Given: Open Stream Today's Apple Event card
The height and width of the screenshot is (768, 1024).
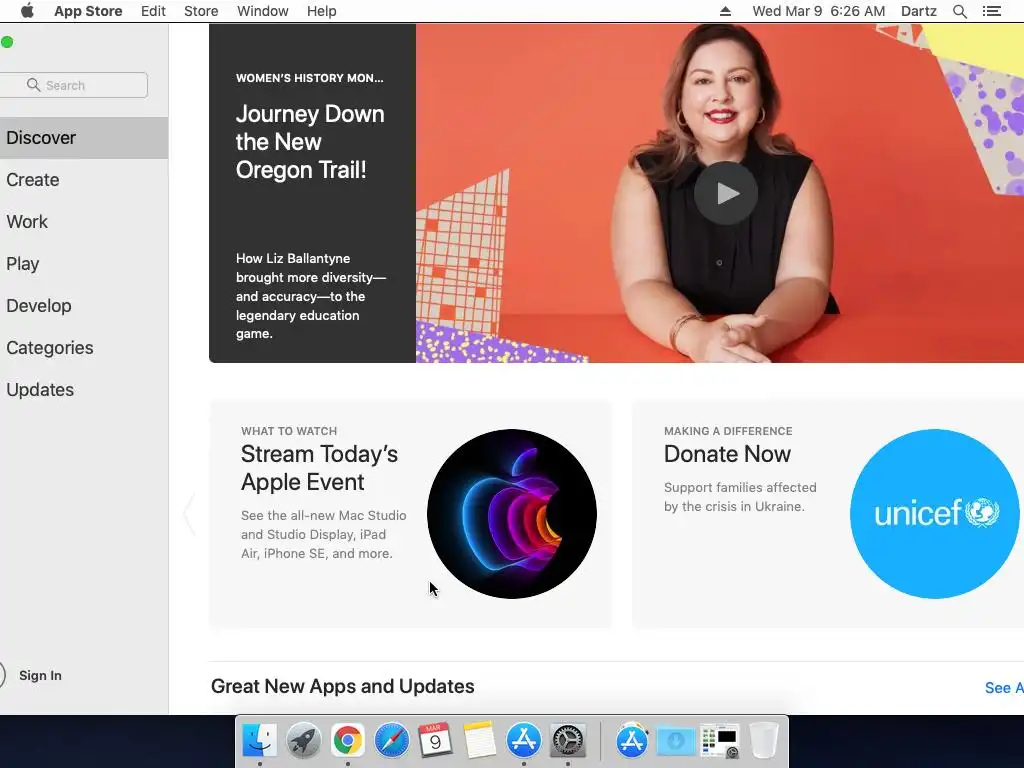Looking at the screenshot, I should point(411,514).
